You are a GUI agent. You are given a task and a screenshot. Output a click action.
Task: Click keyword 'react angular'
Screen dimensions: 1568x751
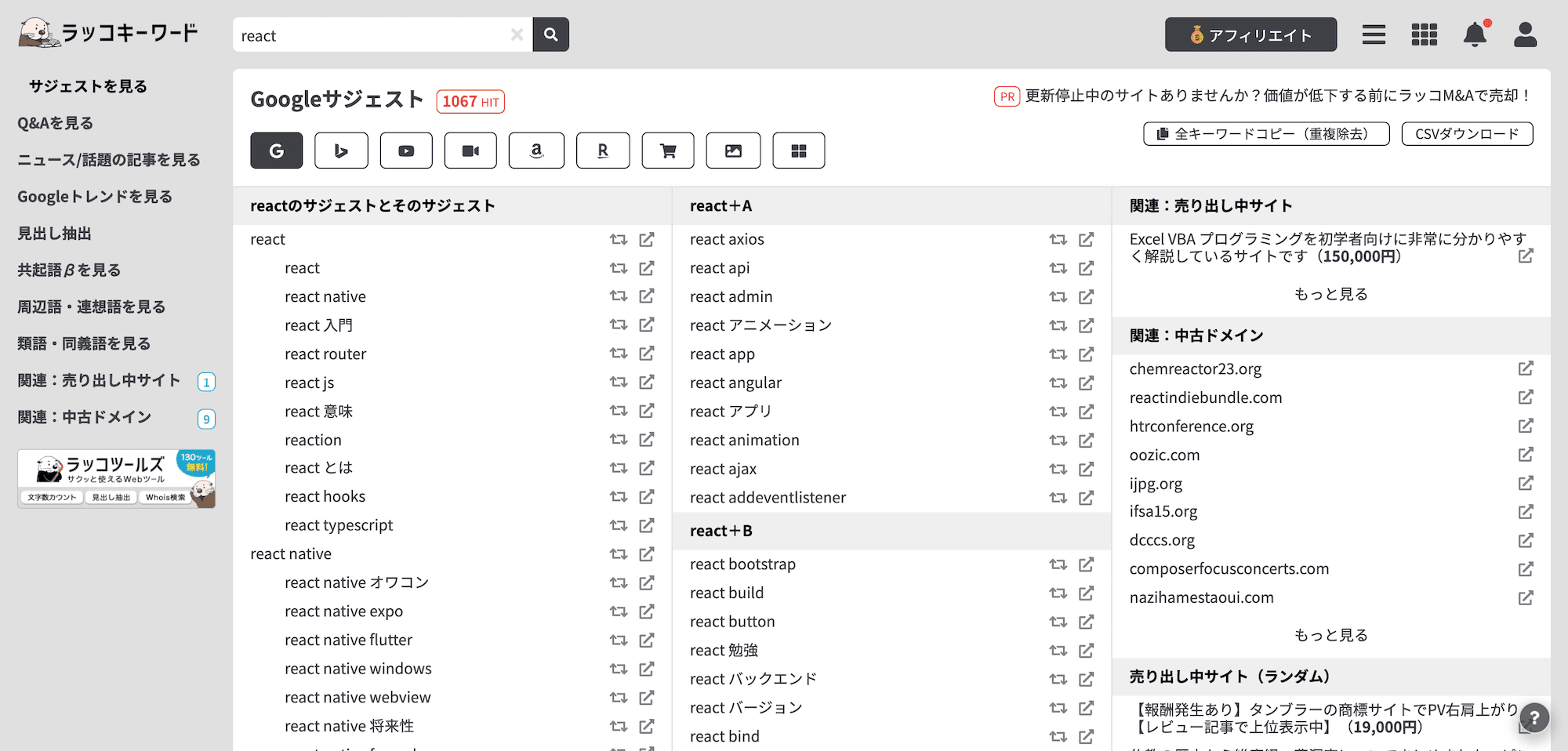tap(735, 383)
